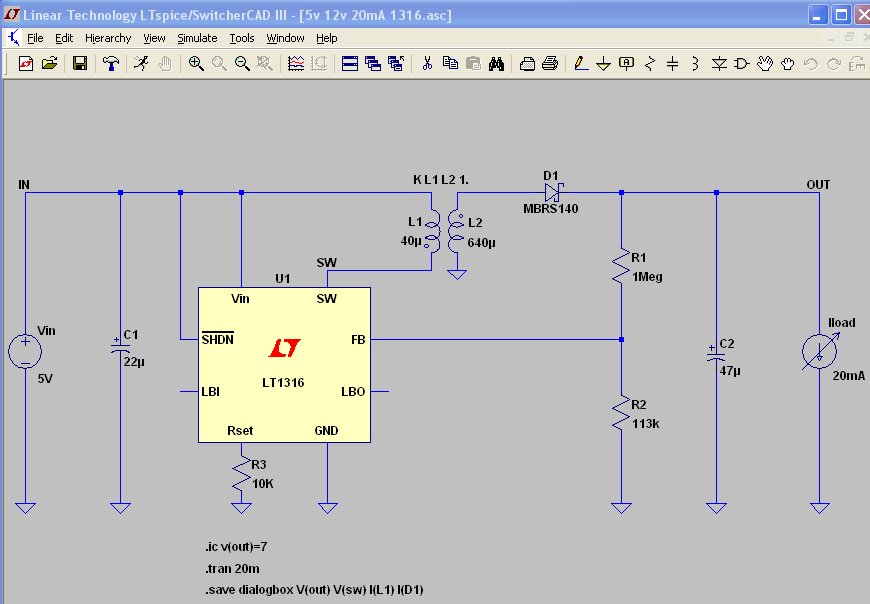The image size is (870, 604).
Task: Open the View menu
Action: tap(154, 38)
